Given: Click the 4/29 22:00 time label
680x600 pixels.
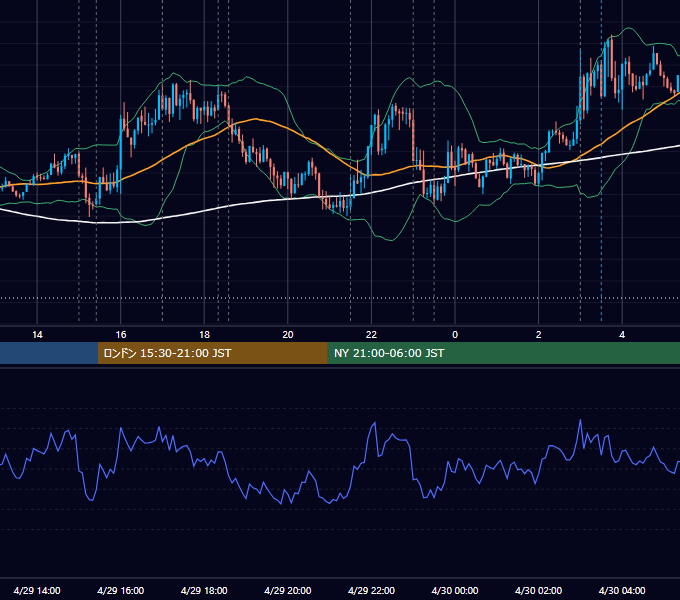Looking at the screenshot, I should 371,590.
